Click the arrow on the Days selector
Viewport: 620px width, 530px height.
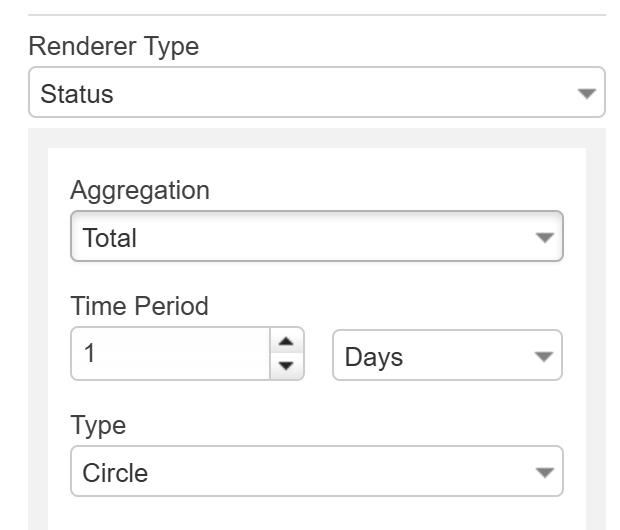click(543, 356)
